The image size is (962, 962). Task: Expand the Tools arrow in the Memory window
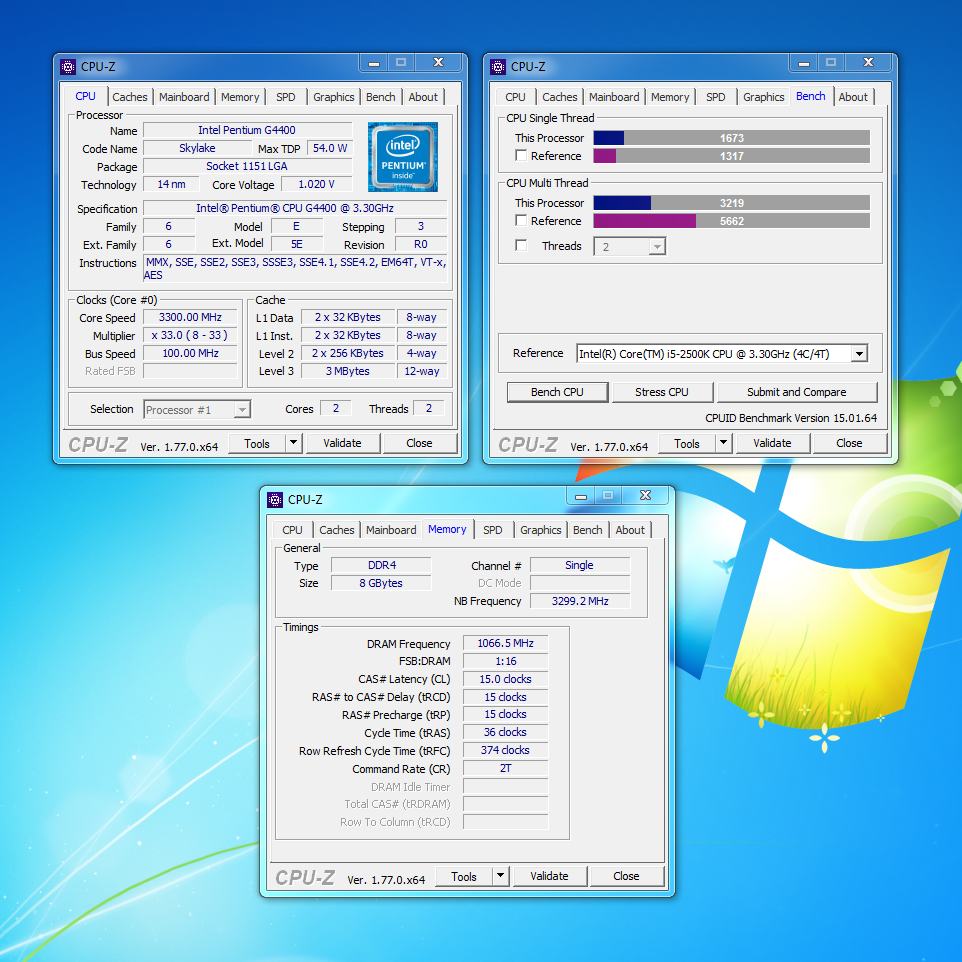pyautogui.click(x=501, y=875)
